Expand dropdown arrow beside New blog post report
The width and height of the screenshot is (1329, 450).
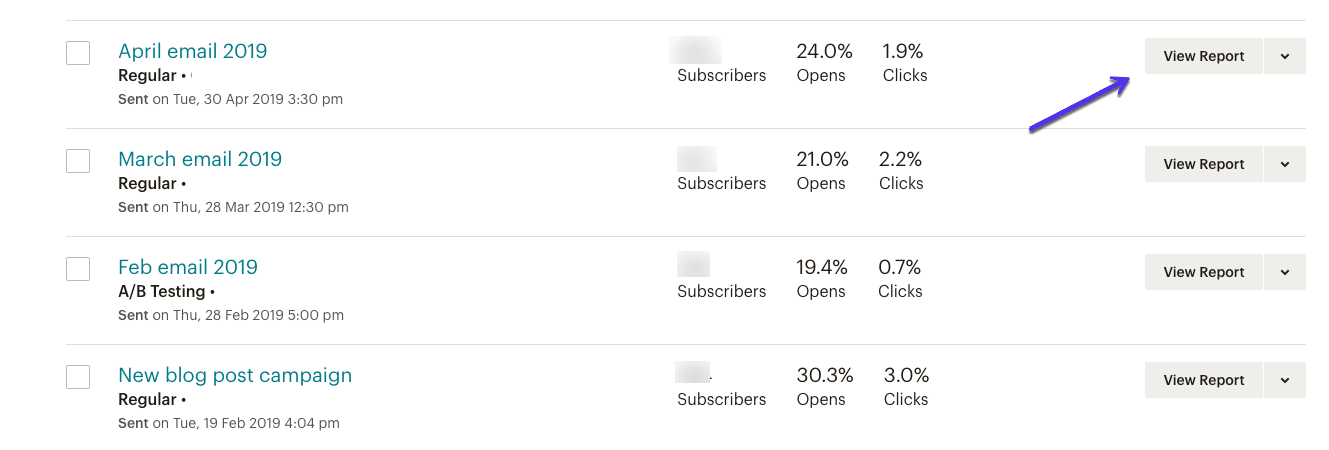click(1285, 380)
